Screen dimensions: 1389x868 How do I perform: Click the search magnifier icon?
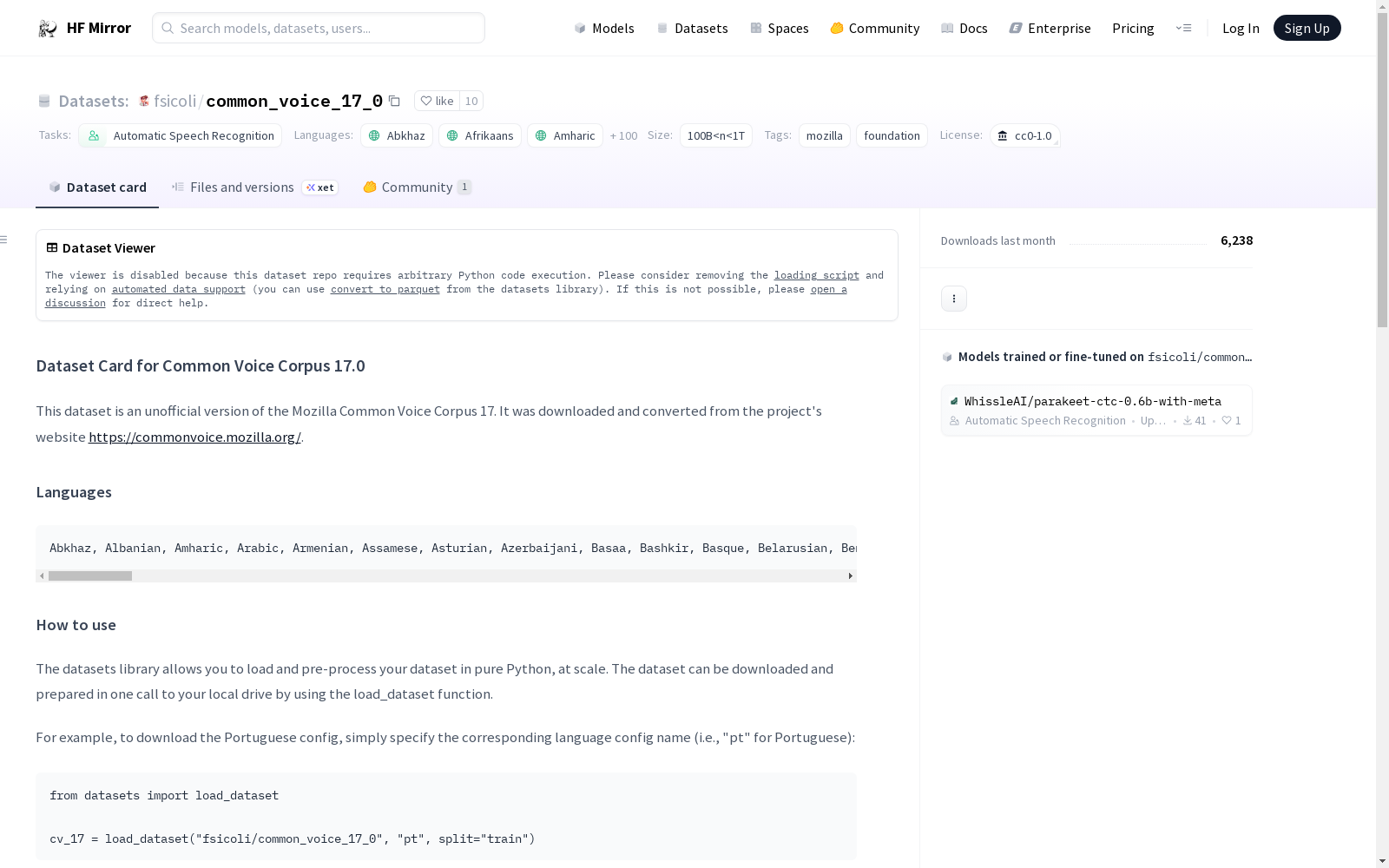pyautogui.click(x=168, y=28)
